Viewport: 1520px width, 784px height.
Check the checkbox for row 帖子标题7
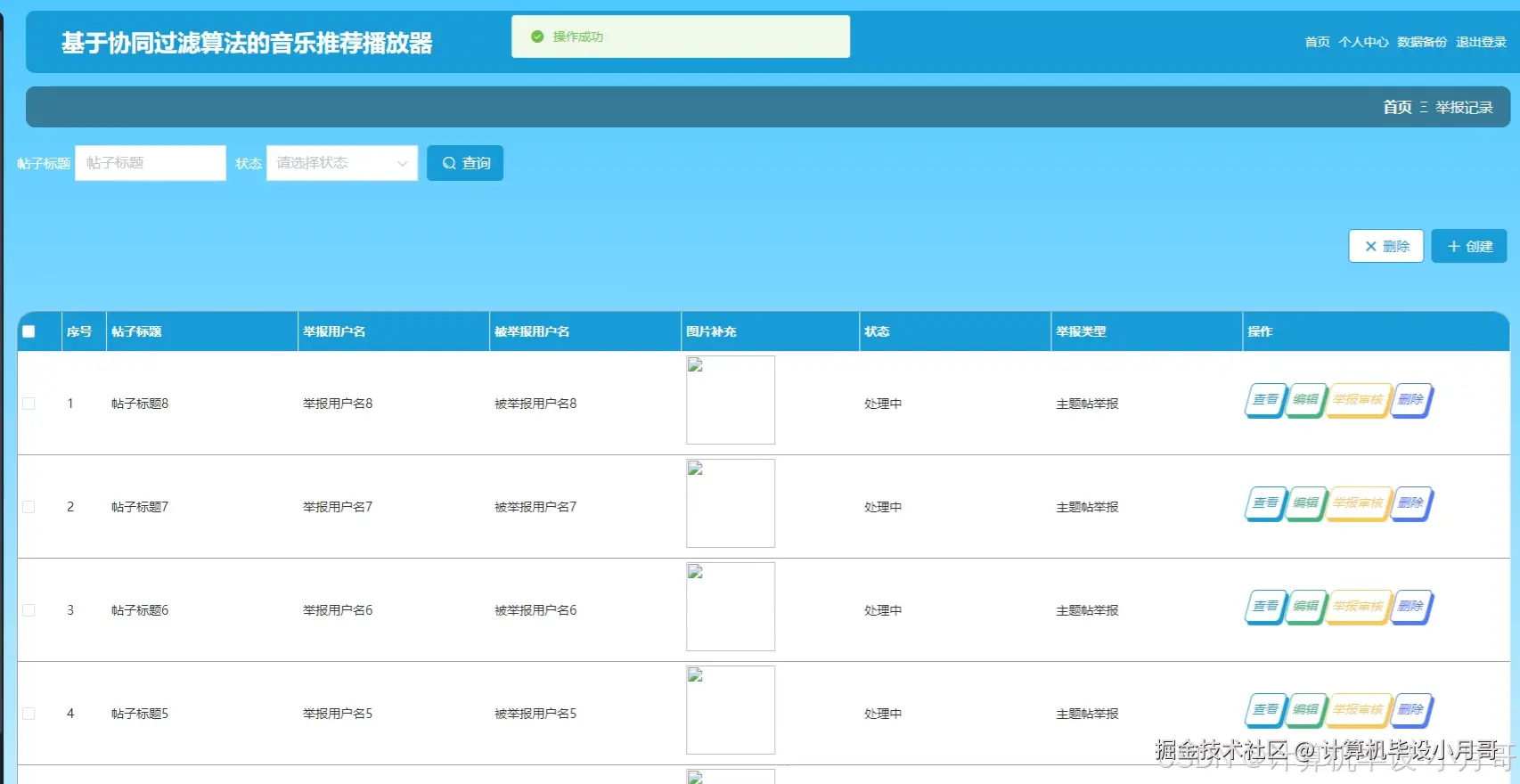point(29,507)
